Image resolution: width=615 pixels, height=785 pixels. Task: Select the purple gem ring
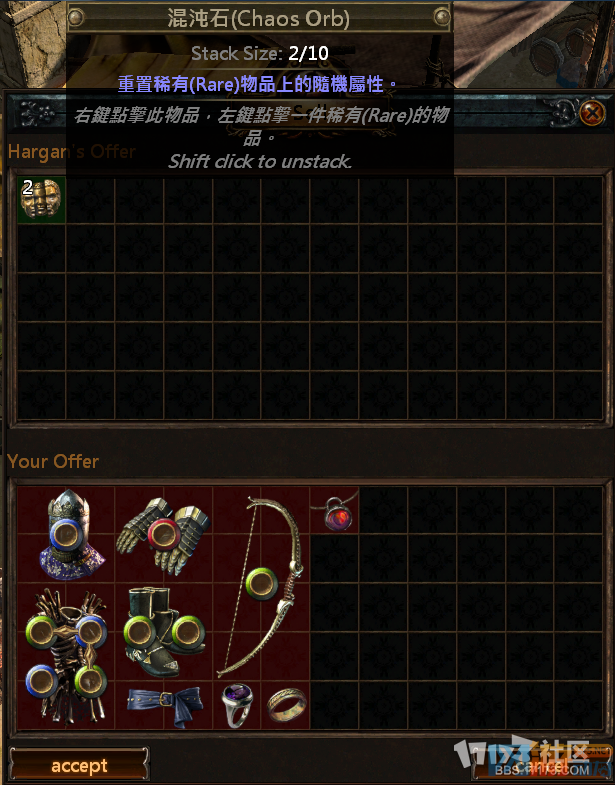tap(237, 705)
